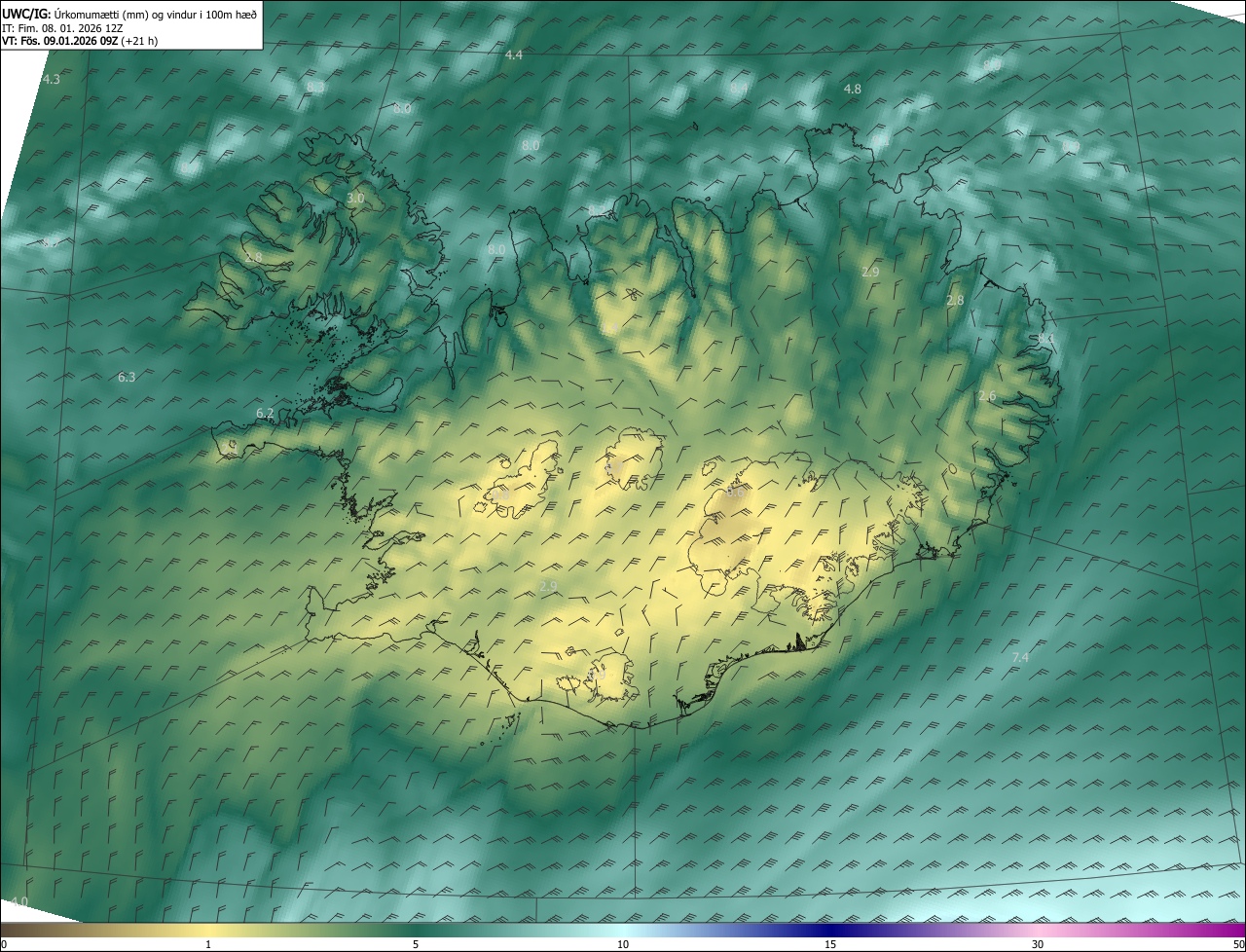This screenshot has height=952, width=1246.
Task: Click the map value label "7.4"
Action: pyautogui.click(x=1020, y=658)
